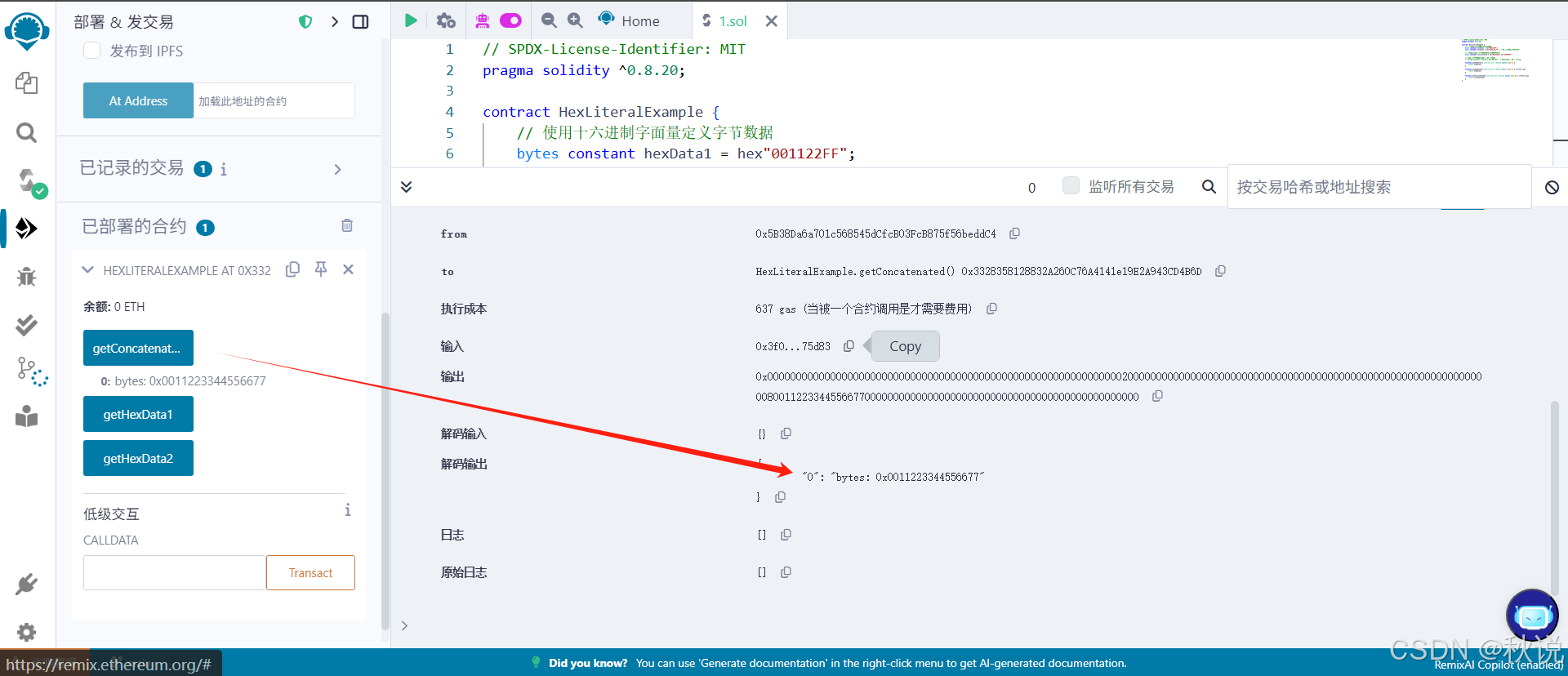Click the recorded transactions info icon
Screen dimensions: 1568x676
(x=224, y=169)
